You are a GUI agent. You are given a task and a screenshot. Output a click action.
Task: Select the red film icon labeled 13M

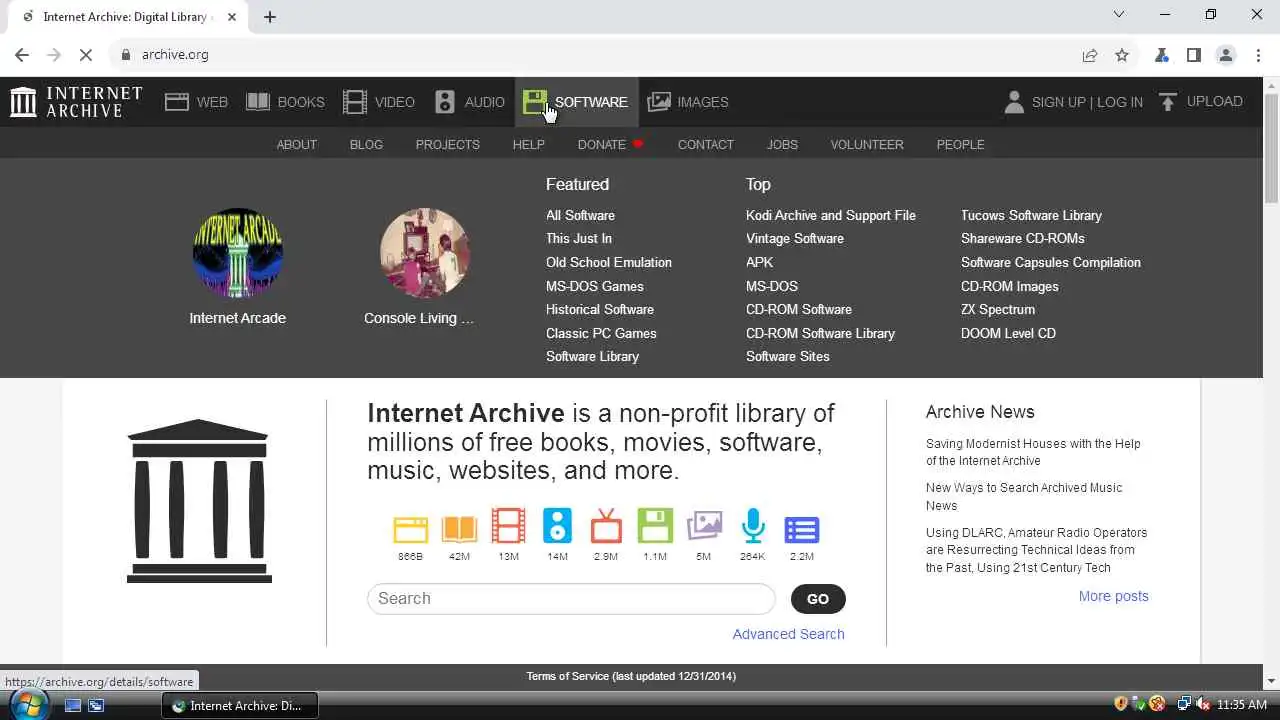click(x=508, y=527)
